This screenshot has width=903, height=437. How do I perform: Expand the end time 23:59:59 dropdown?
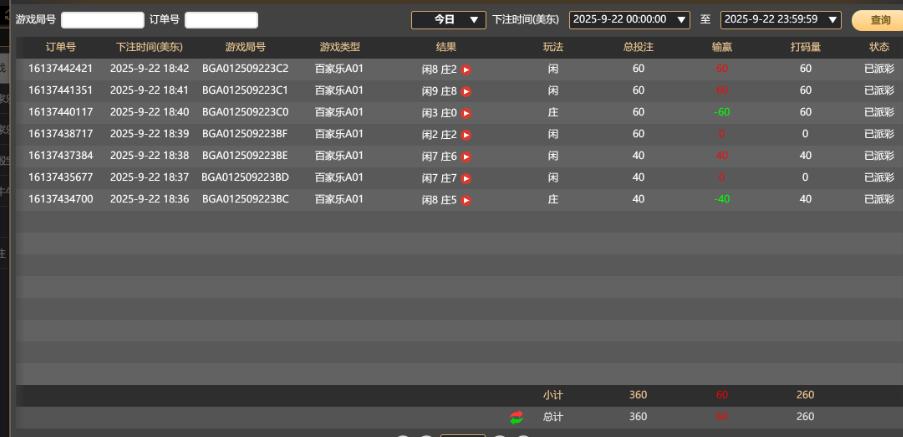833,20
